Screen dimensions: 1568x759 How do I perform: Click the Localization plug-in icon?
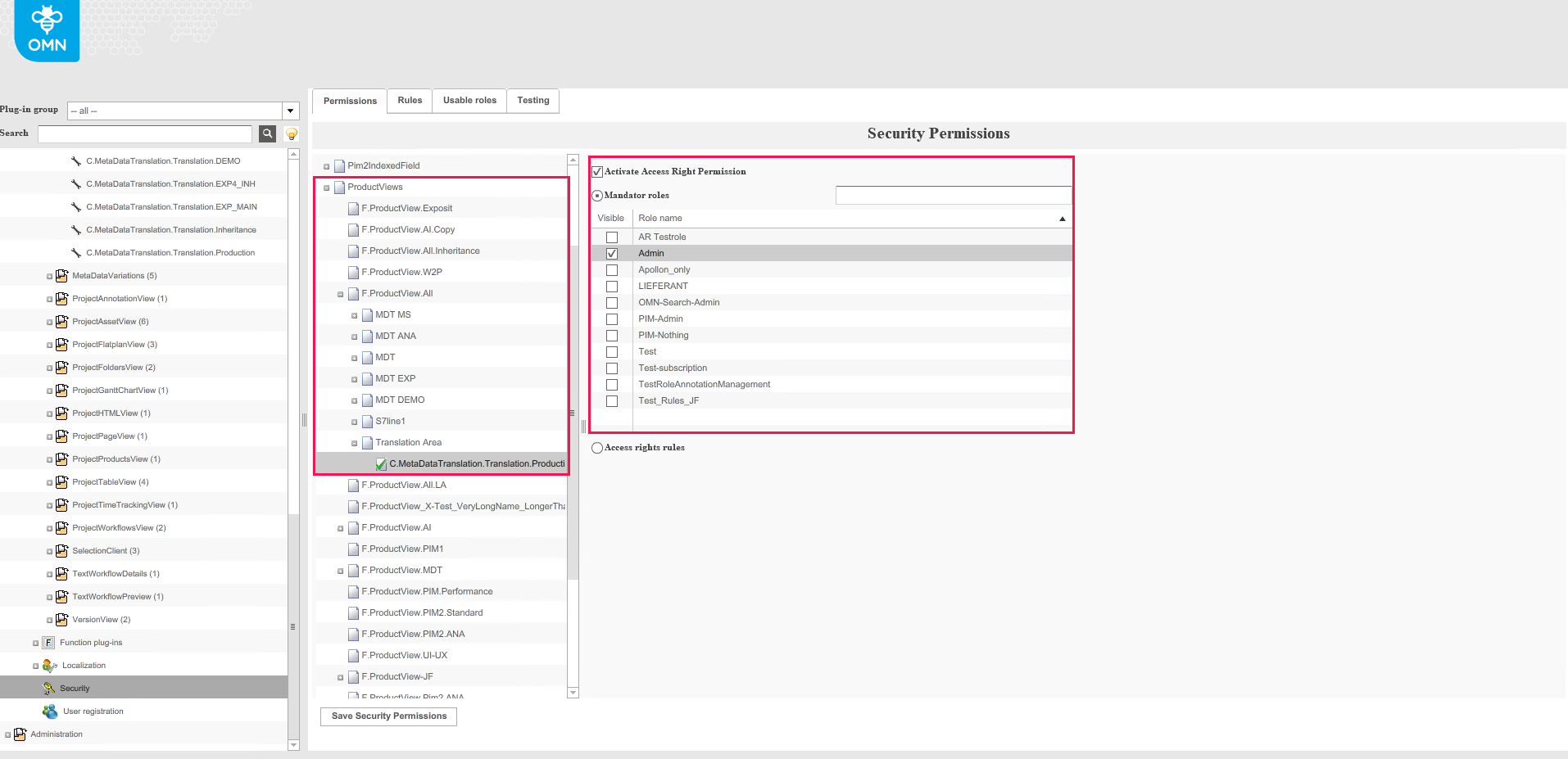50,665
